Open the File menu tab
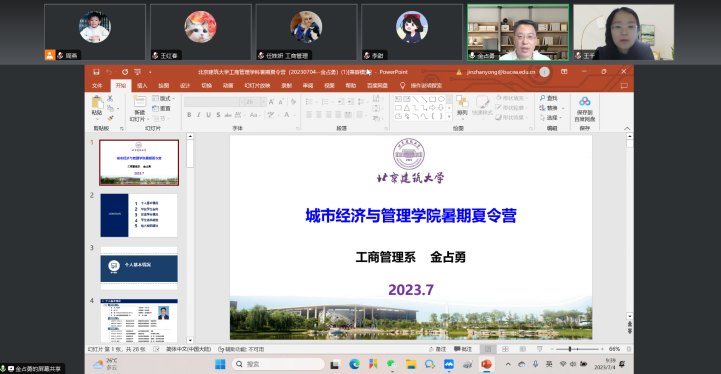721x374 pixels. [97, 86]
